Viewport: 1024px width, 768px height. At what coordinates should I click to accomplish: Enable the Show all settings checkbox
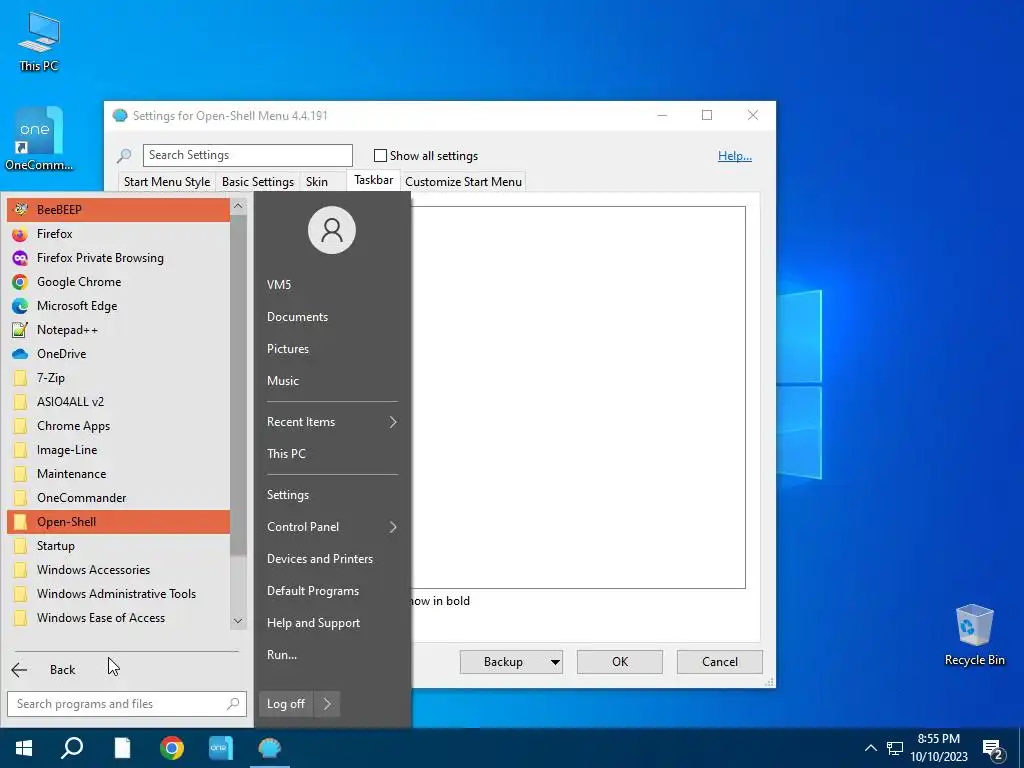click(380, 155)
